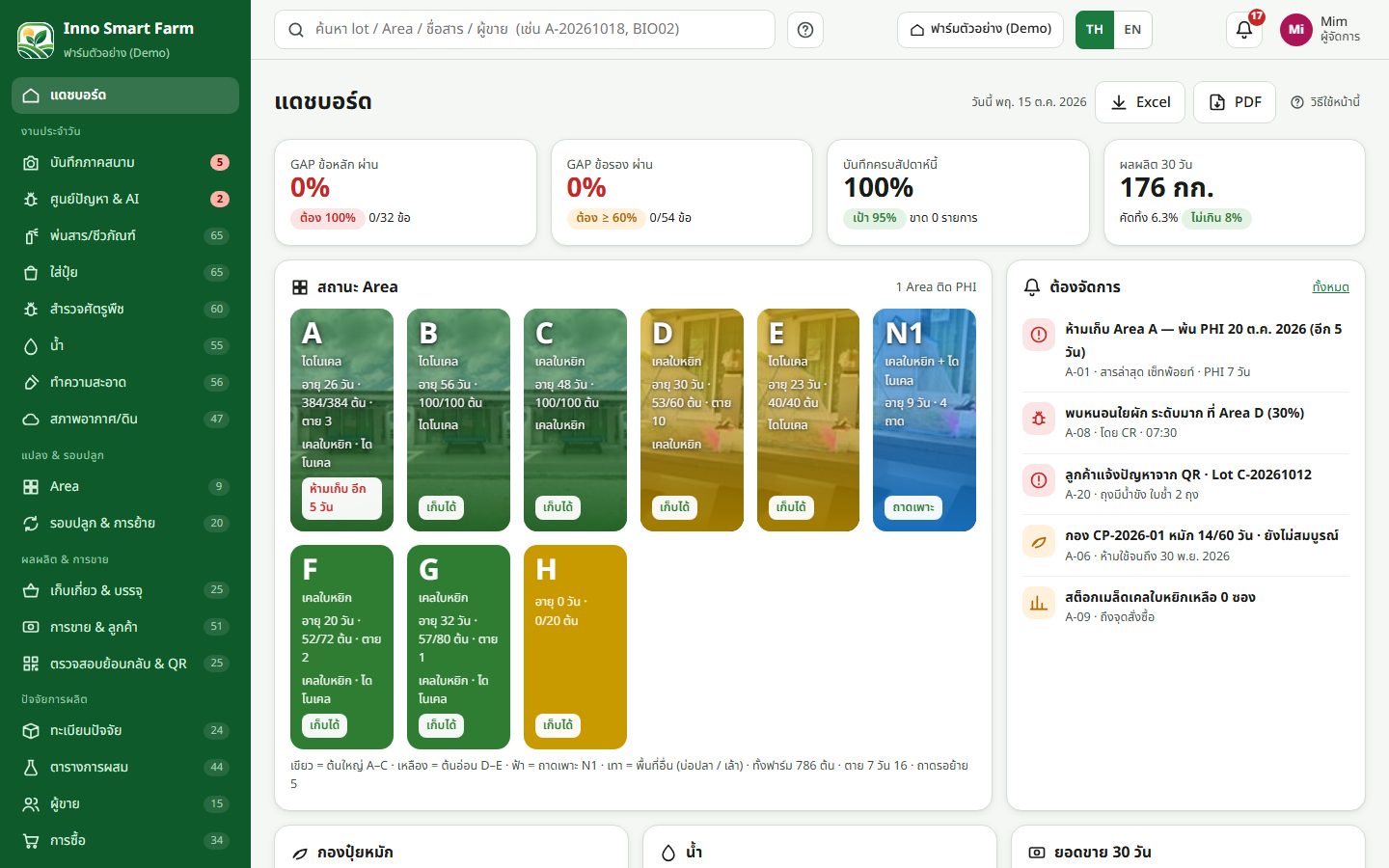Image resolution: width=1389 pixels, height=868 pixels.
Task: Open the Area A status card
Action: 341,420
